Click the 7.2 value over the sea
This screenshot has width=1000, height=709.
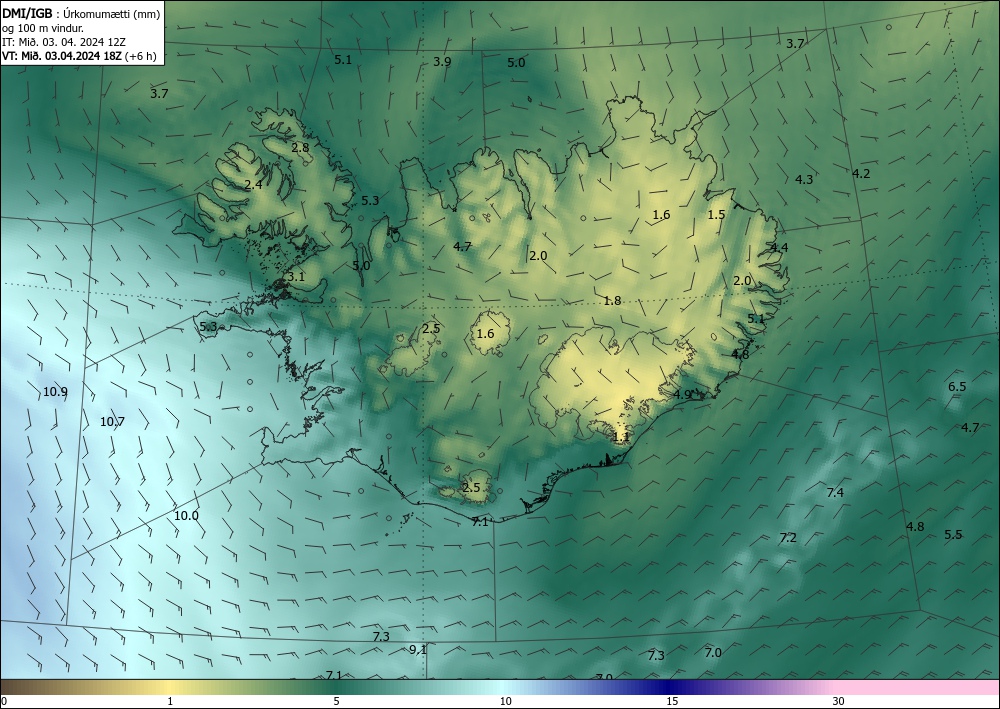click(788, 538)
